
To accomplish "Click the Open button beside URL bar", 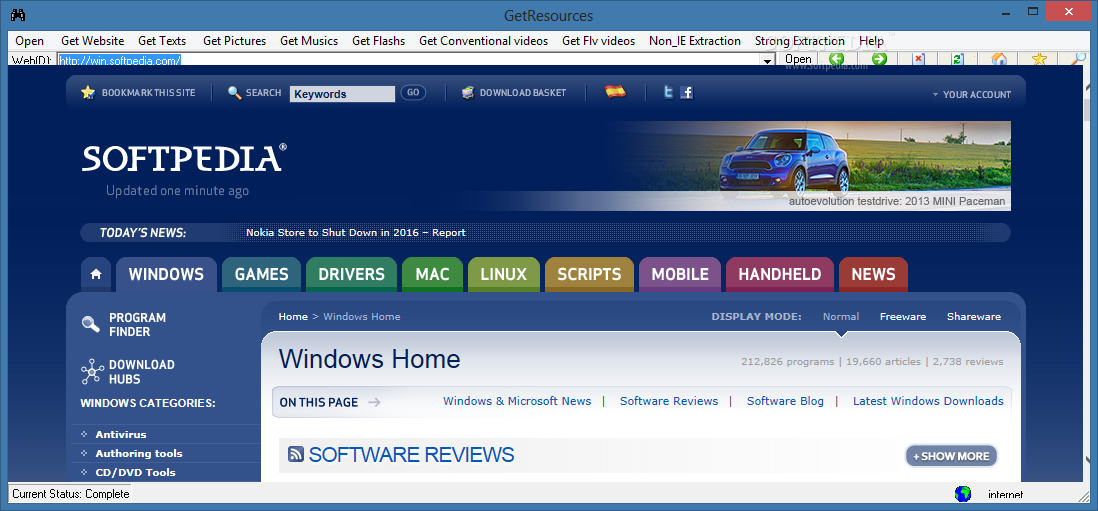I will point(798,59).
